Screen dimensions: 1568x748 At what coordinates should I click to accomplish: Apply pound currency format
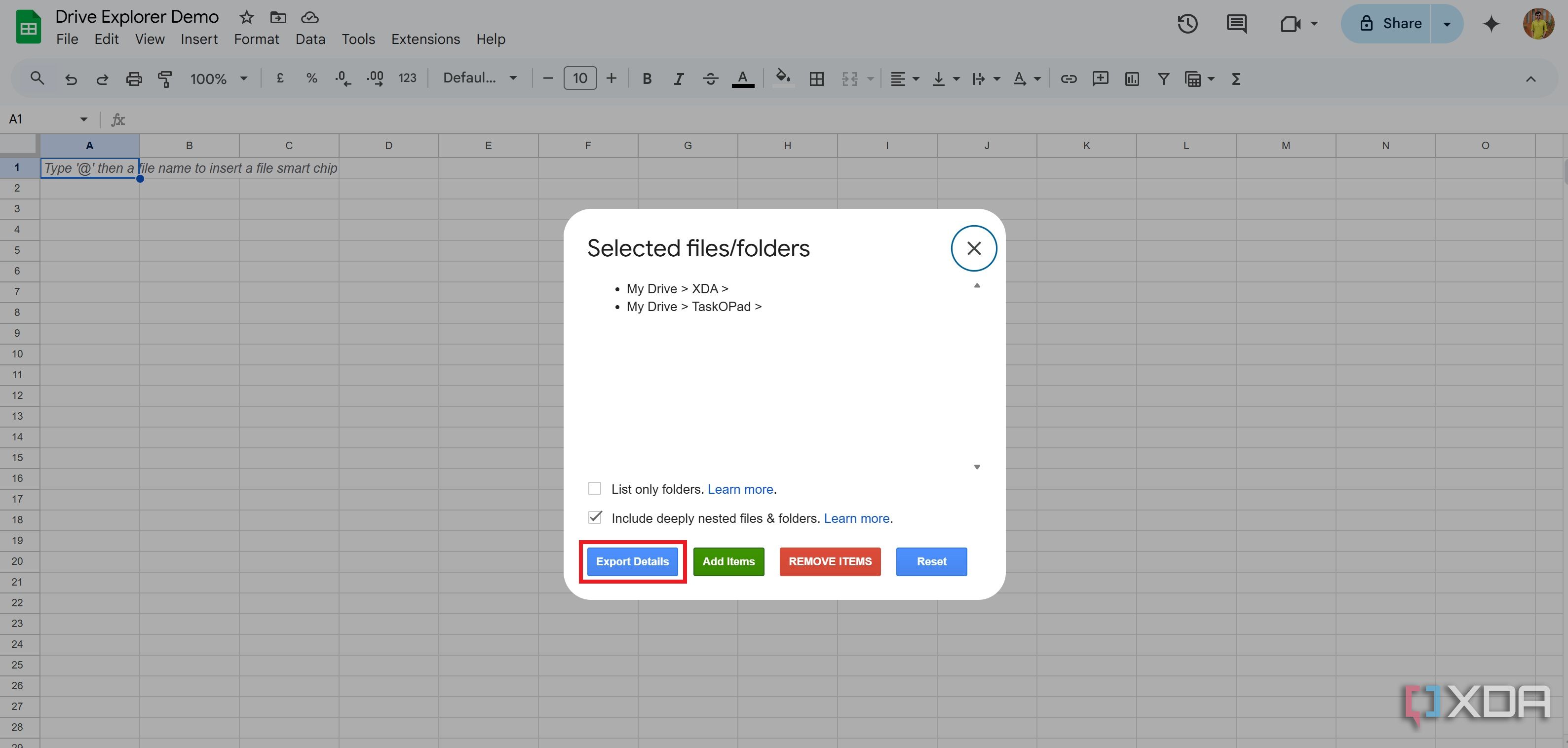point(280,78)
